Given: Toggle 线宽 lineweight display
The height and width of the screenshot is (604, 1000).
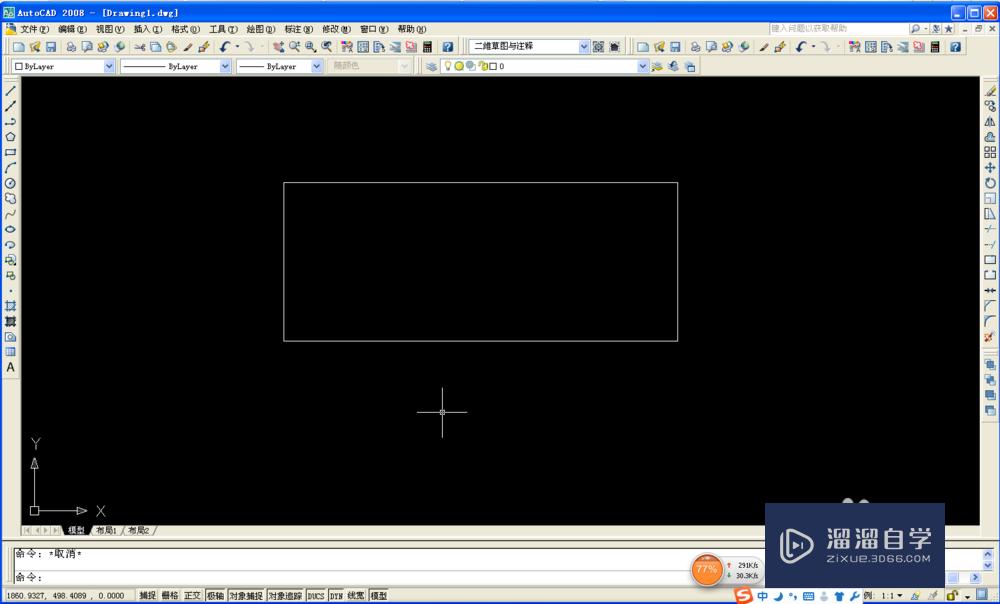Looking at the screenshot, I should 356,595.
